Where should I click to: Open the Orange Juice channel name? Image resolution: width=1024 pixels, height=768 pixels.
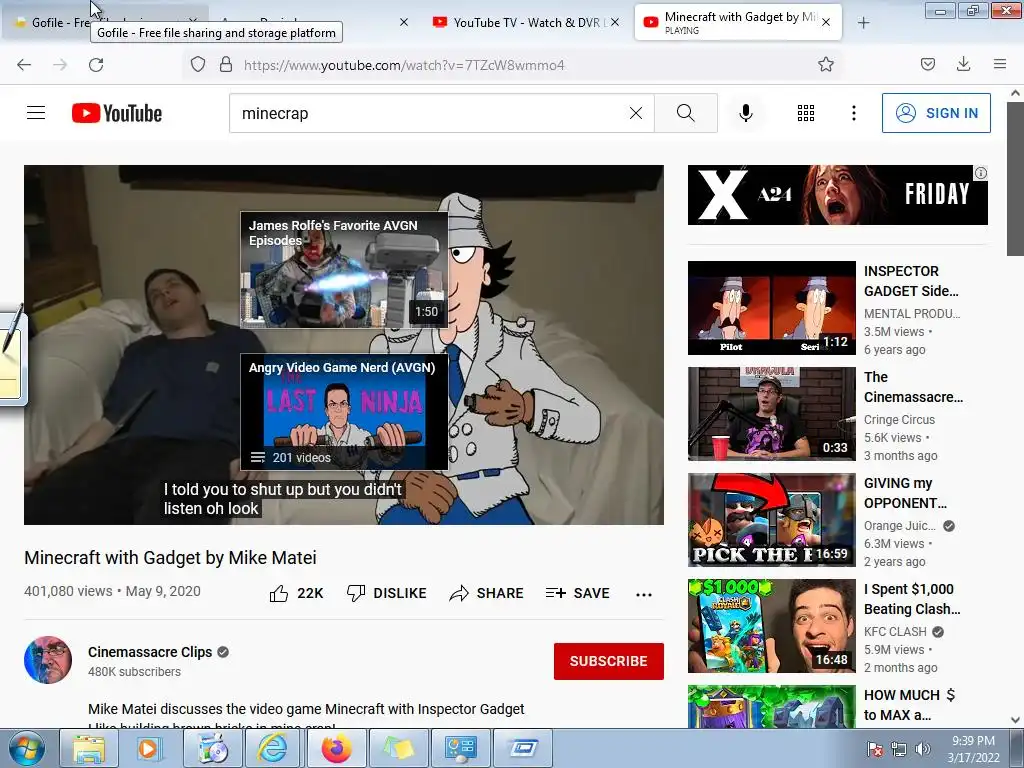point(900,526)
